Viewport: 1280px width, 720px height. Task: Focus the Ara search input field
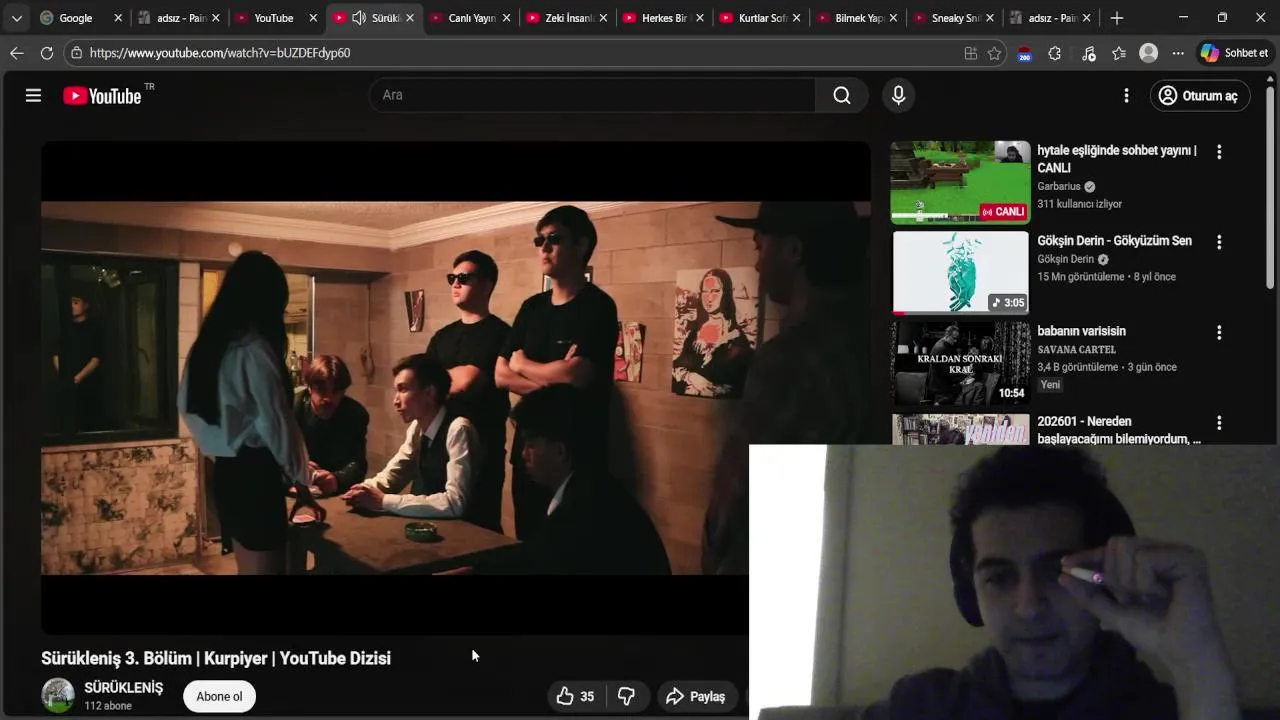[593, 95]
